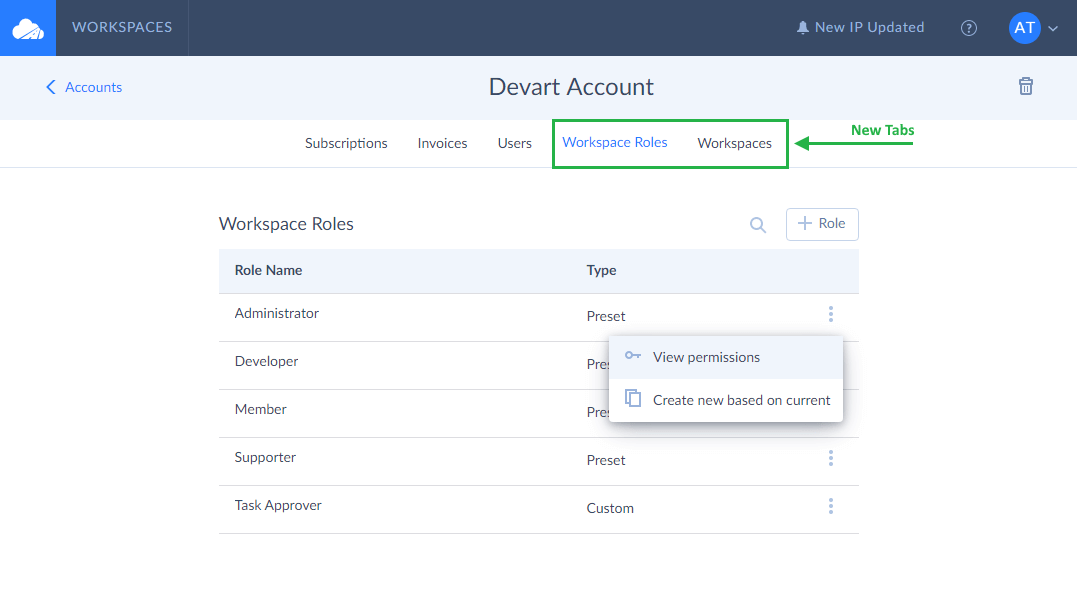
Task: Open the Supporter row options menu
Action: (830, 458)
